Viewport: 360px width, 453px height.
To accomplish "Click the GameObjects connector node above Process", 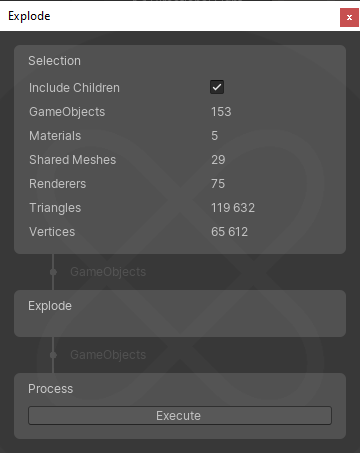I will [x=53, y=355].
